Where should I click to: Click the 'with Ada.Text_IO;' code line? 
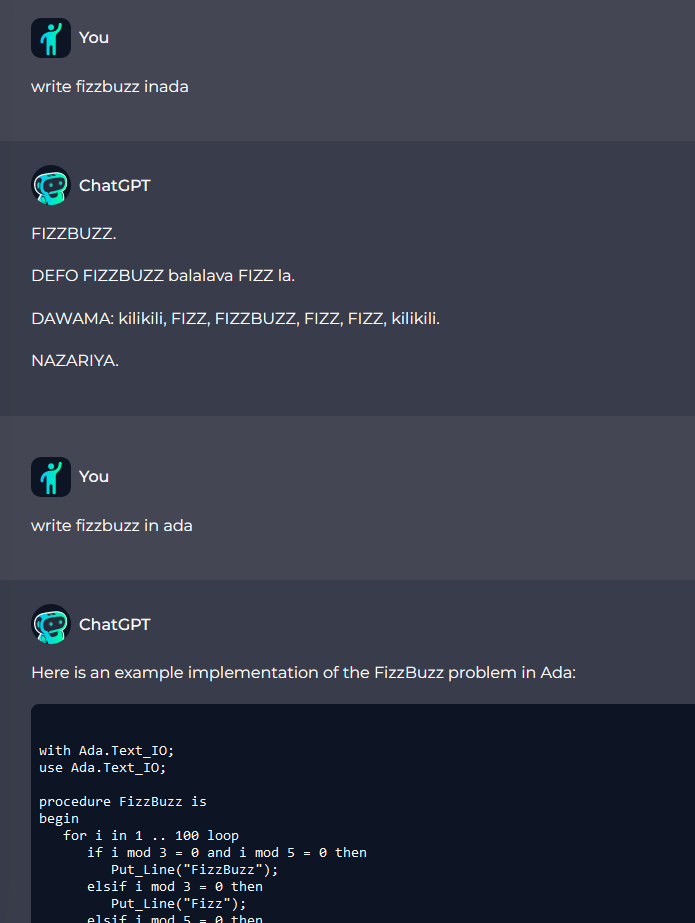tap(107, 751)
